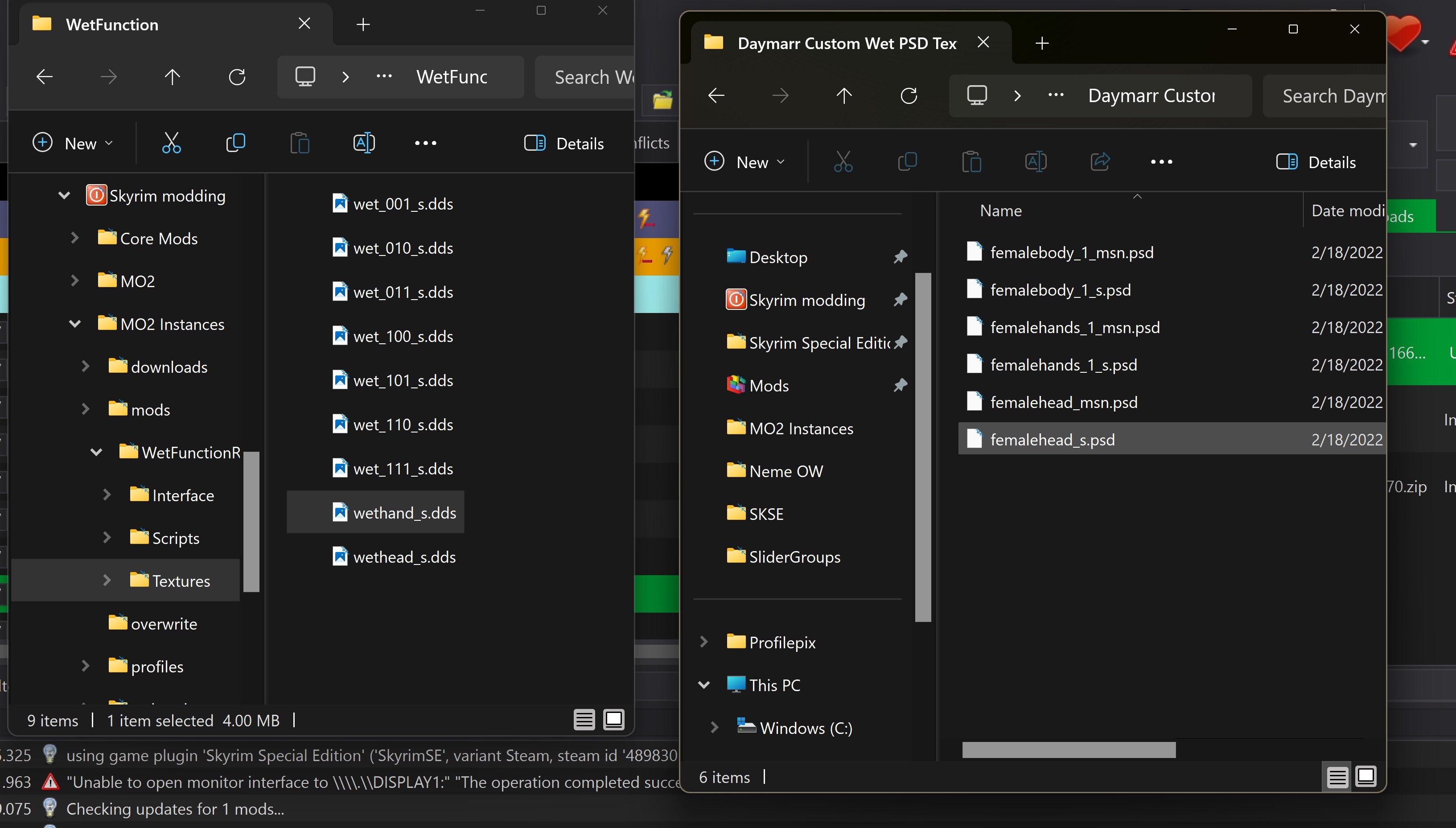
Task: Collapse the MO2 Instances tree node
Action: (74, 324)
